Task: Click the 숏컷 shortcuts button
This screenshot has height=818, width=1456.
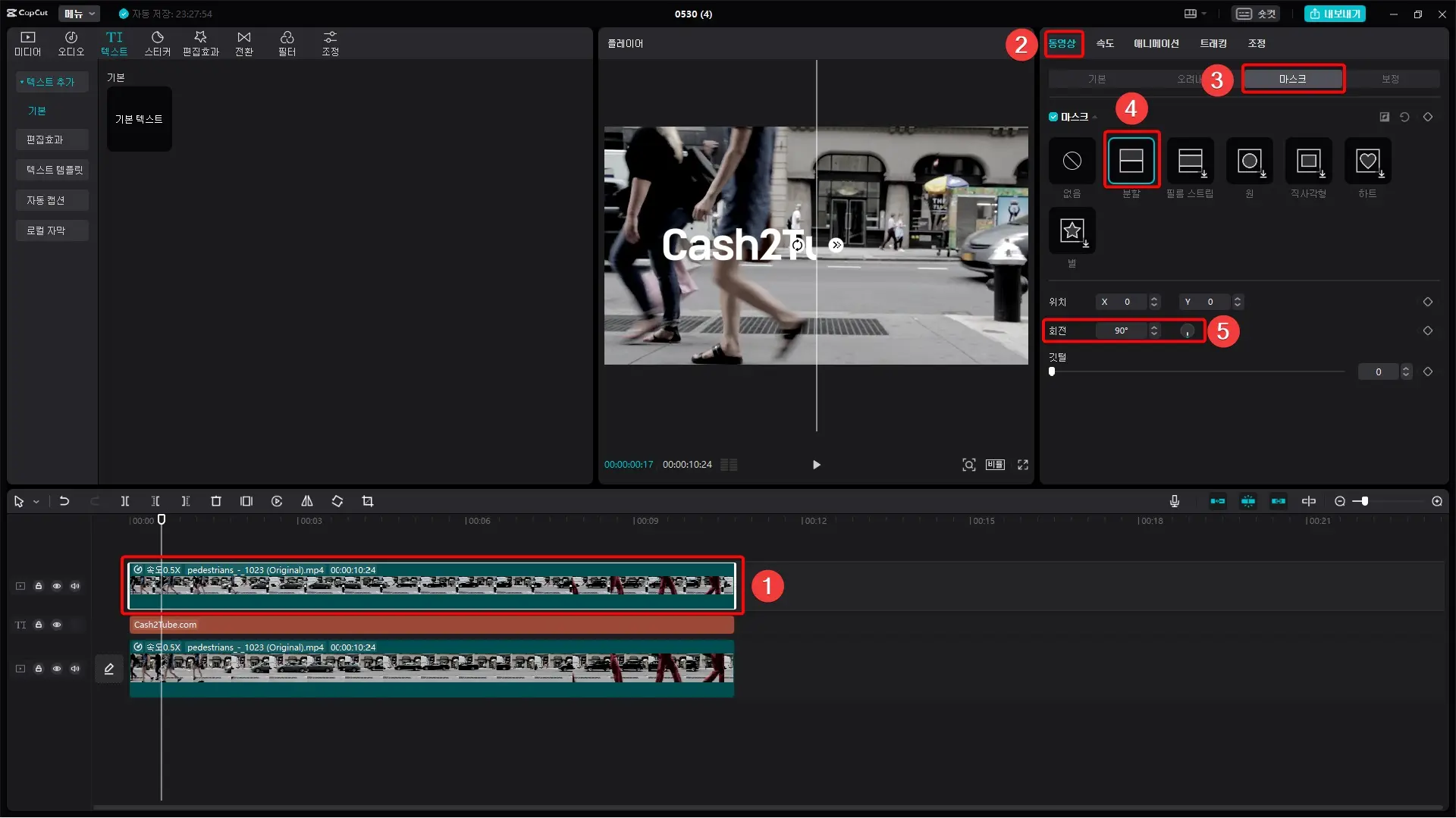Action: pyautogui.click(x=1257, y=14)
